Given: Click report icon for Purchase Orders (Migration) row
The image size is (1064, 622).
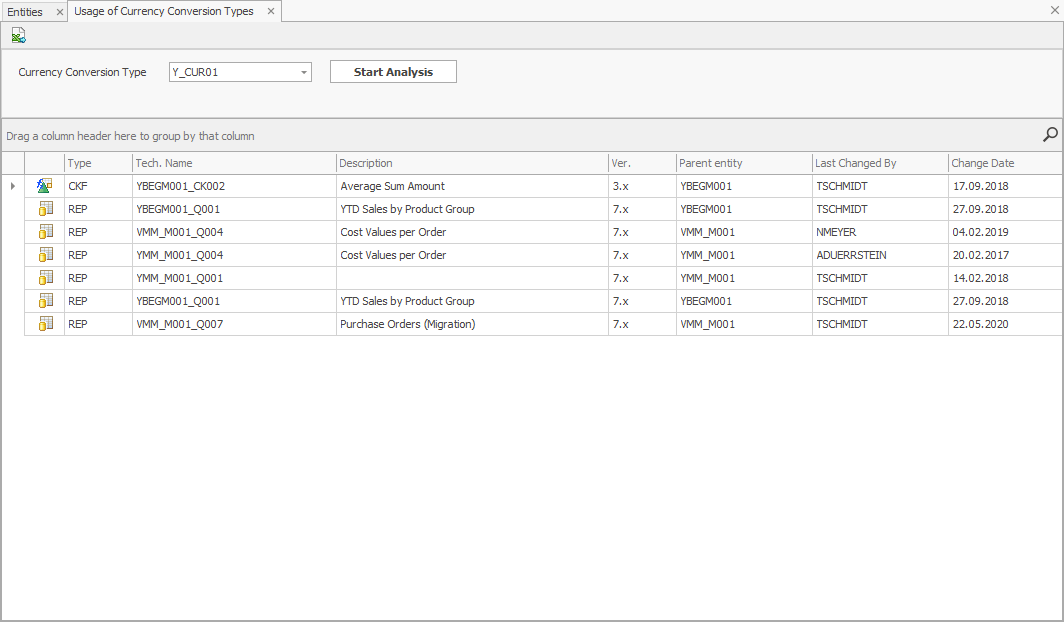Looking at the screenshot, I should click(x=45, y=324).
